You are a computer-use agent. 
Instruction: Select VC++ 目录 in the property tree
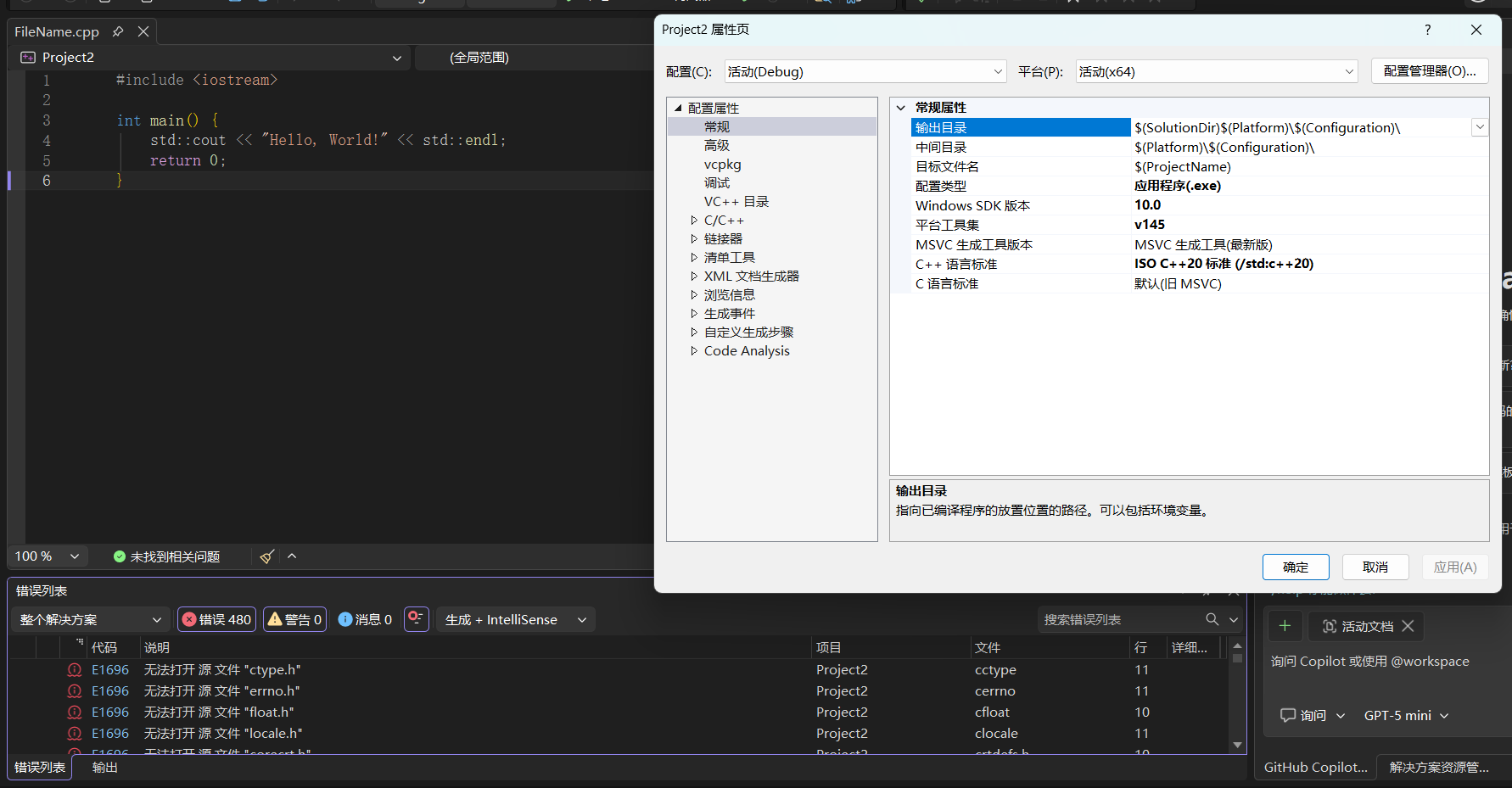pos(736,201)
